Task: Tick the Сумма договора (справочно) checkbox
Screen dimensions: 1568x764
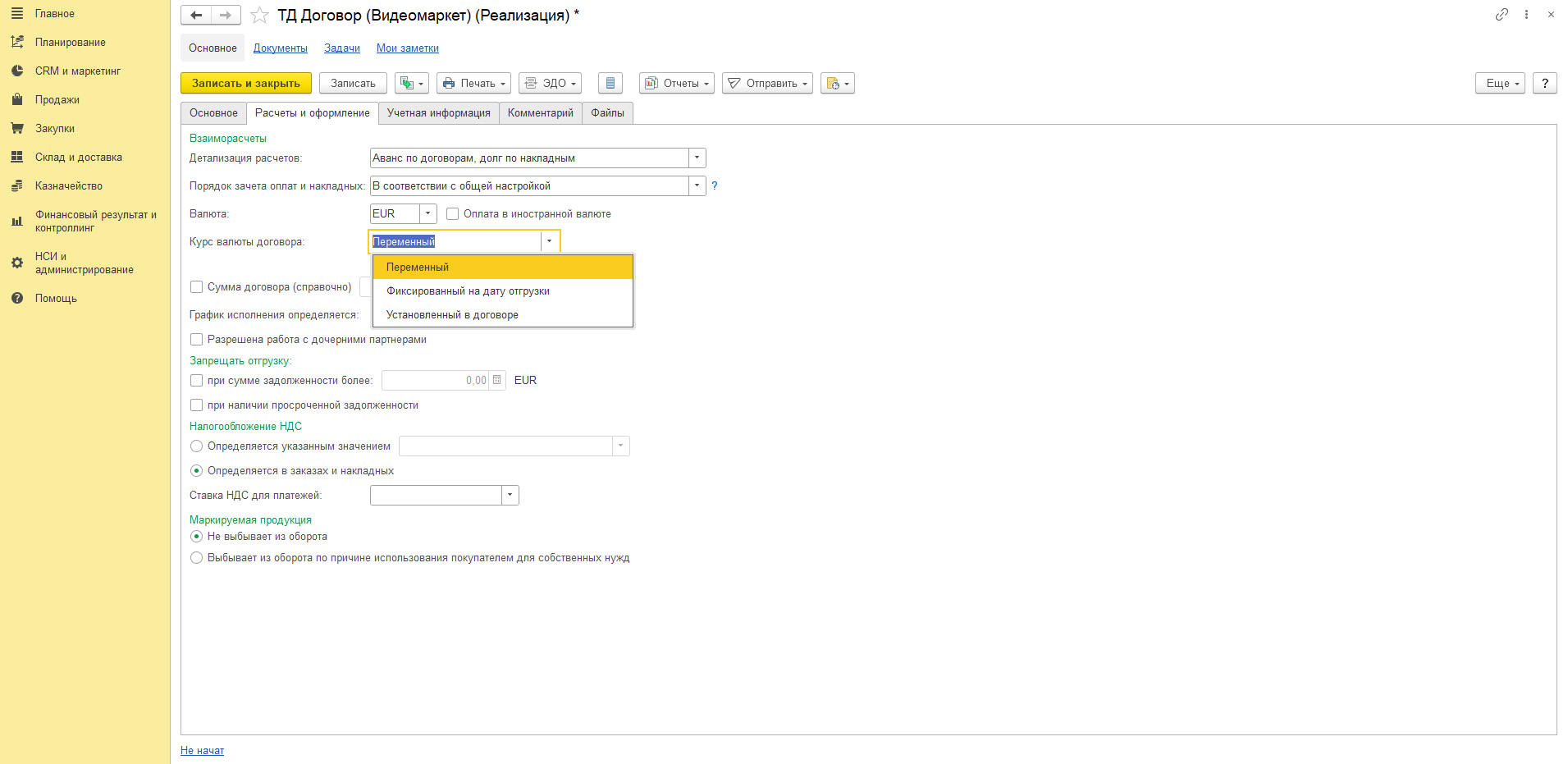Action: click(197, 287)
